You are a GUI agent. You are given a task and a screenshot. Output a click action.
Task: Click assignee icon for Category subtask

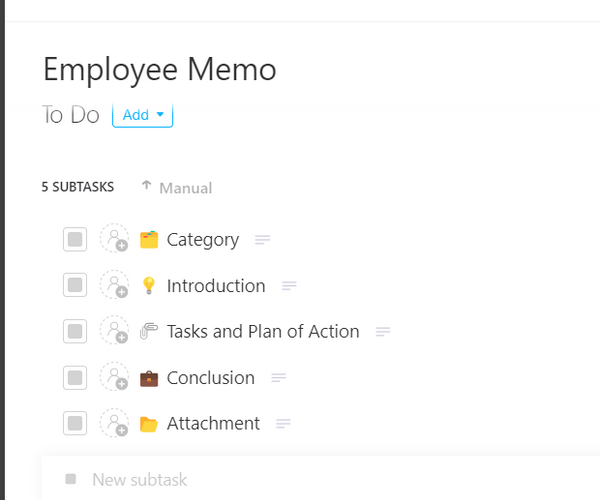coord(115,239)
